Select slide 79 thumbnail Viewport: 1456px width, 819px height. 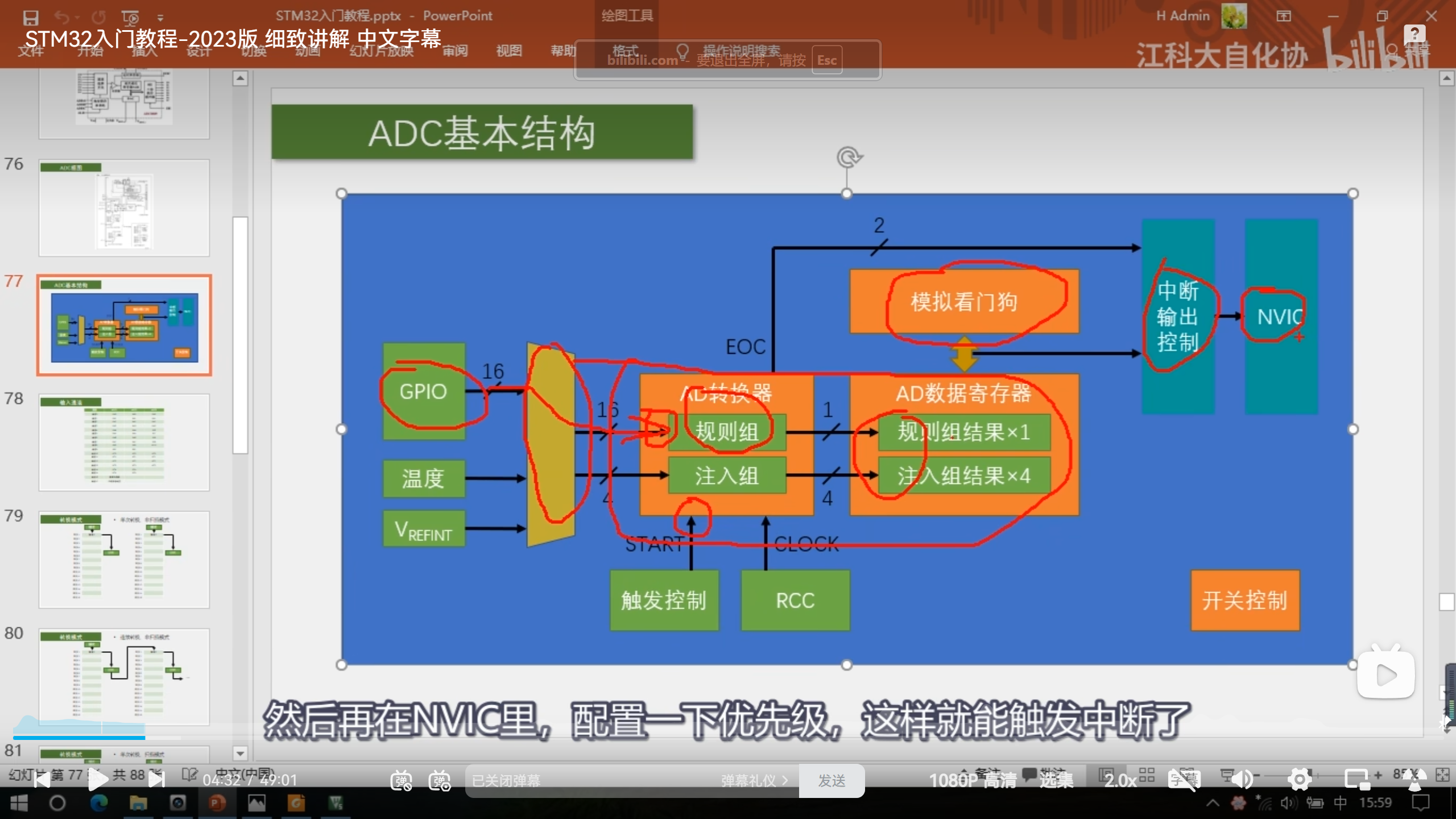pos(124,560)
